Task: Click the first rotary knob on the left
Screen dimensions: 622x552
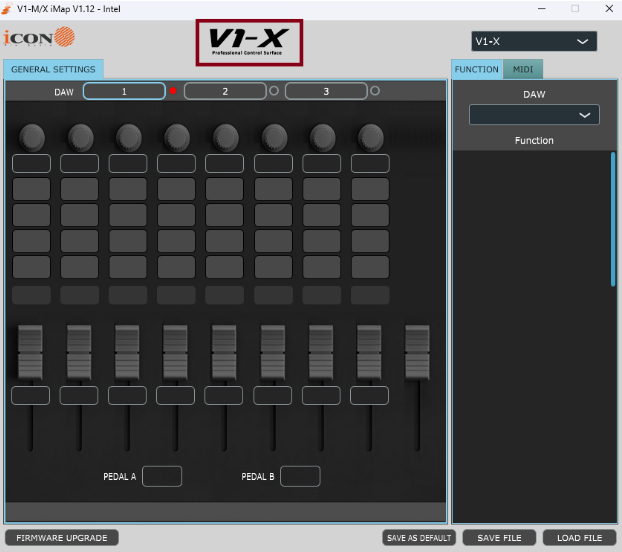Action: (x=32, y=138)
